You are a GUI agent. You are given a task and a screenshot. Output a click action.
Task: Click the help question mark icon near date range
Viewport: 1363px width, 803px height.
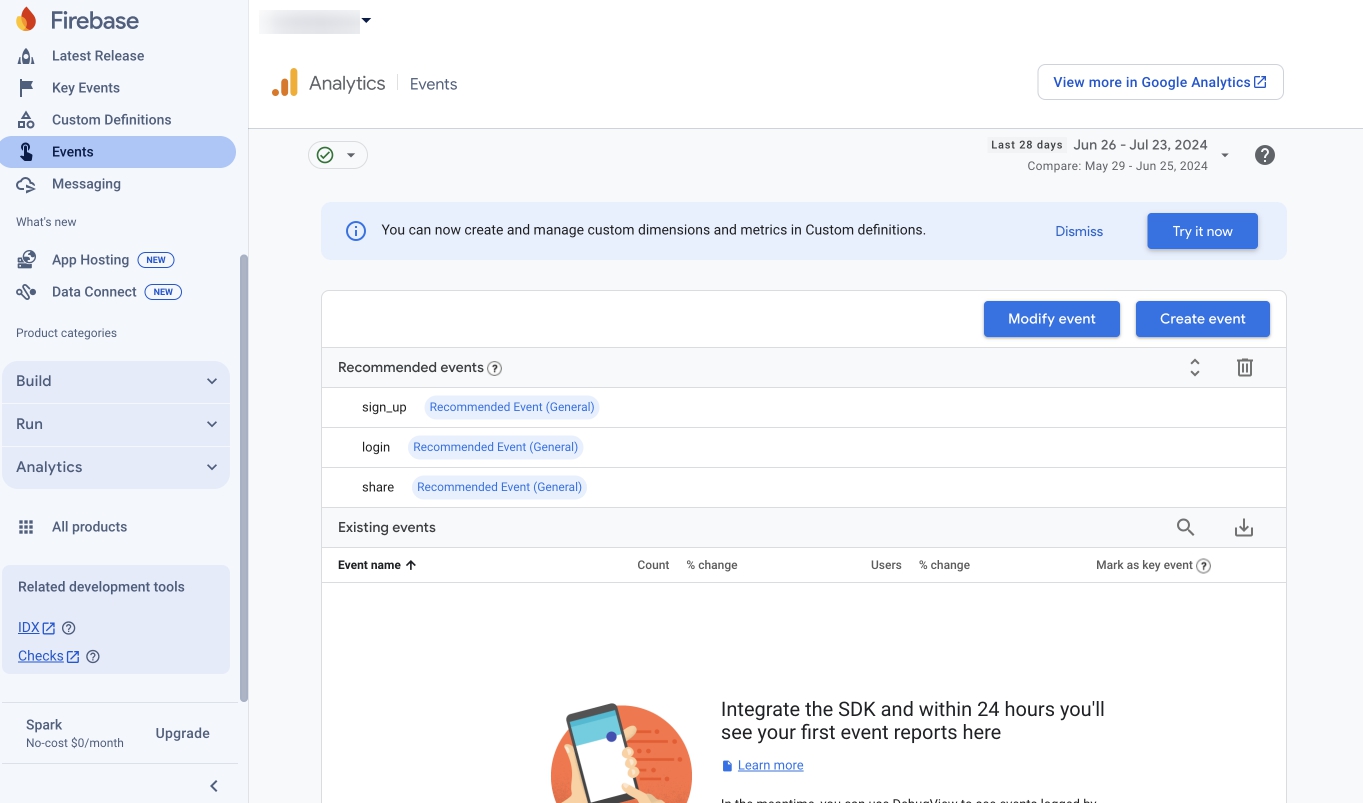[x=1265, y=155]
